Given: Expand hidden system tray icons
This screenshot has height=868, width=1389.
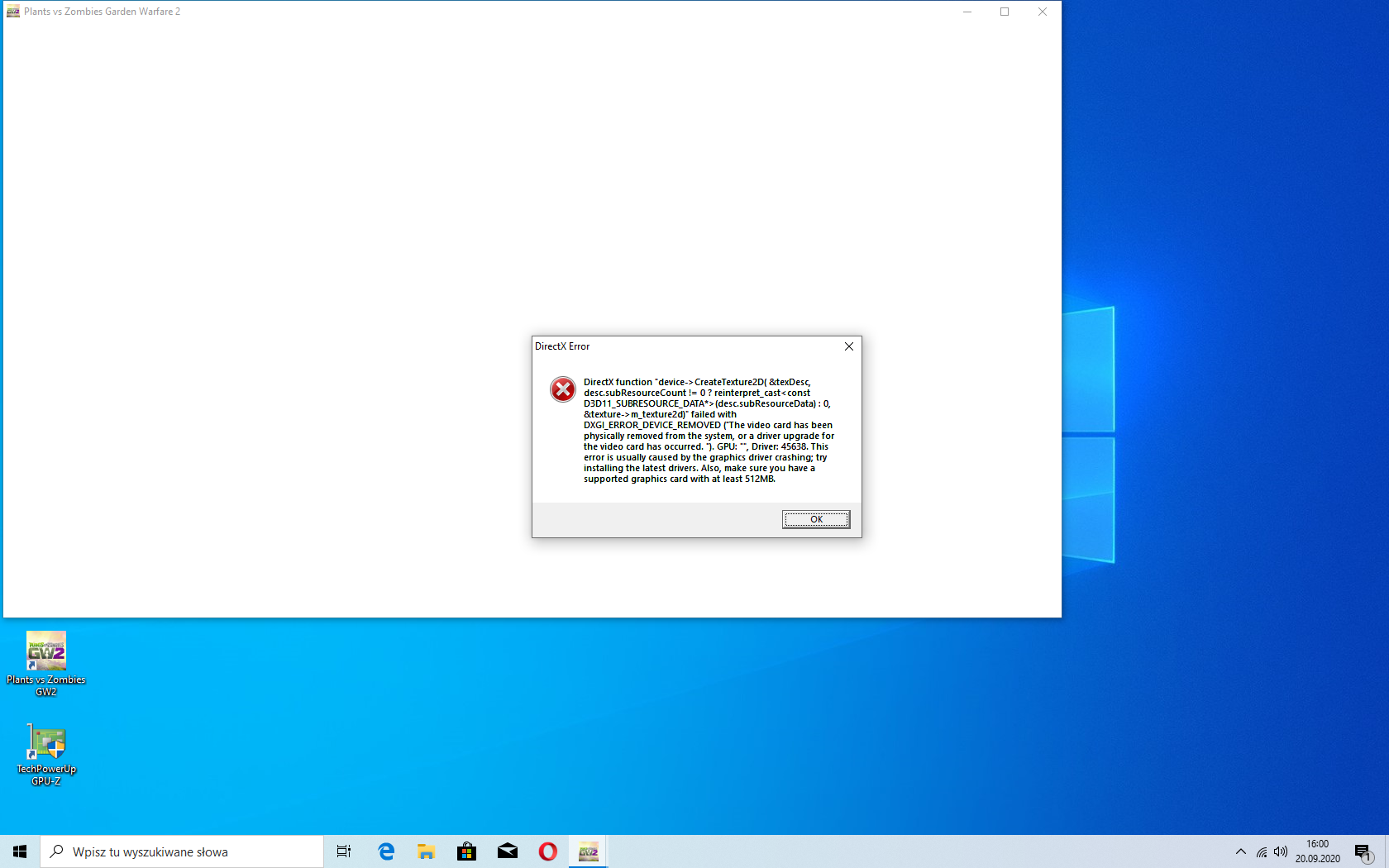Looking at the screenshot, I should tap(1240, 851).
